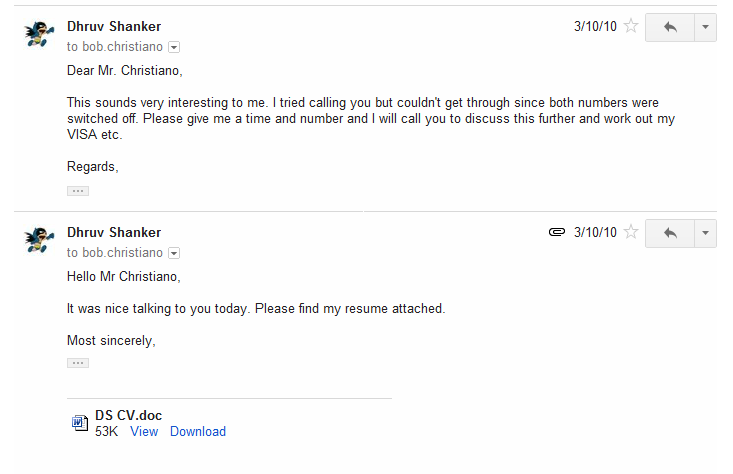
Task: Expand trimmed content under Most sincerely
Action: [78, 363]
